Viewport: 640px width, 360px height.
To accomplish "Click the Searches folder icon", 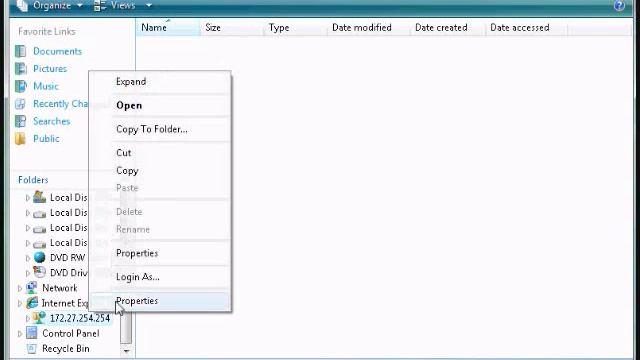I will 20,121.
